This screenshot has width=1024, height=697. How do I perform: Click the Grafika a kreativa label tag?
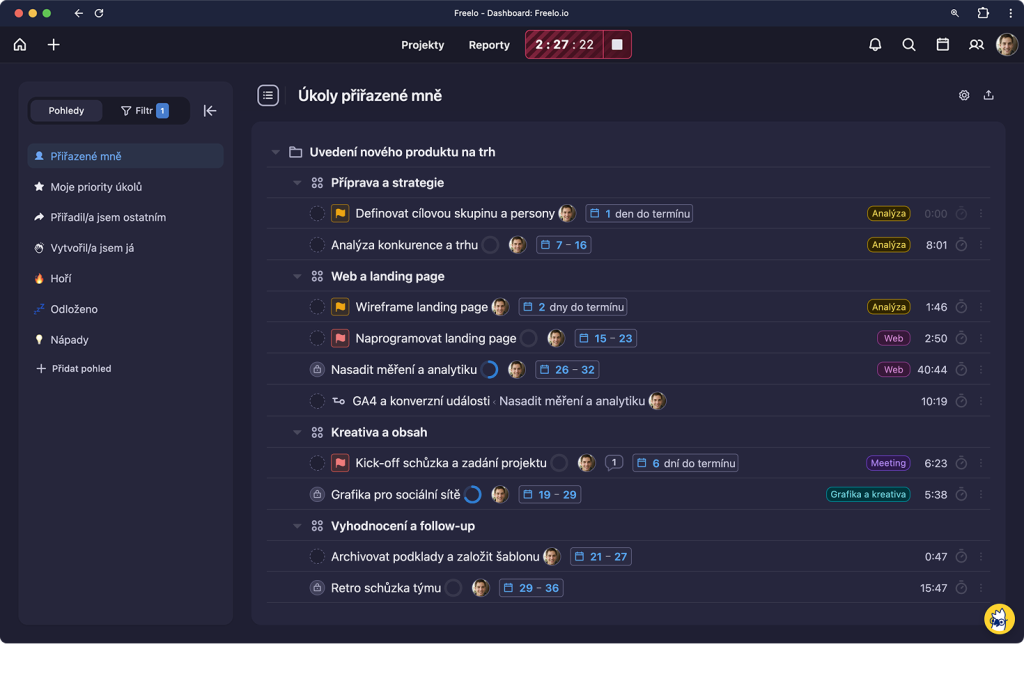[867, 494]
